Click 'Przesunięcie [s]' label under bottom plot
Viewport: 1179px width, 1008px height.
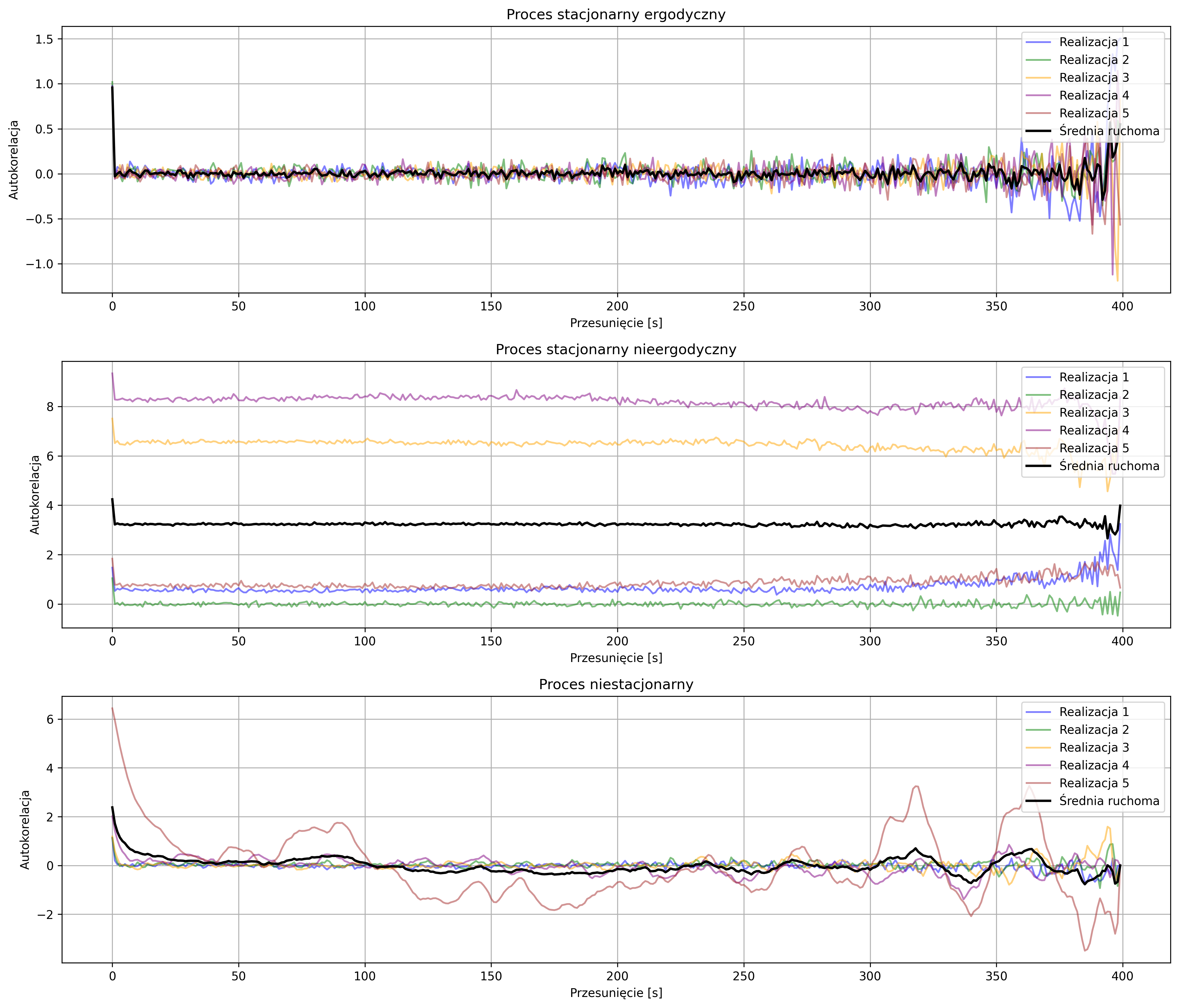click(x=616, y=993)
